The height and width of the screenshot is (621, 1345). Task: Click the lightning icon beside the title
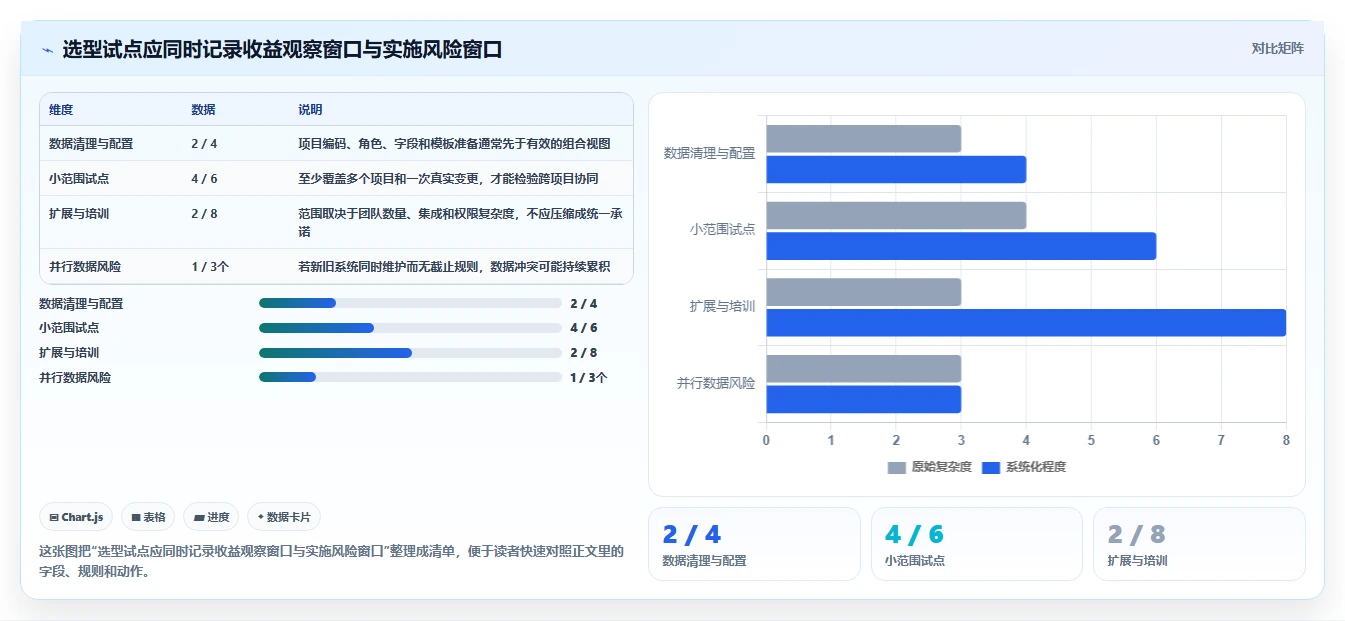47,49
